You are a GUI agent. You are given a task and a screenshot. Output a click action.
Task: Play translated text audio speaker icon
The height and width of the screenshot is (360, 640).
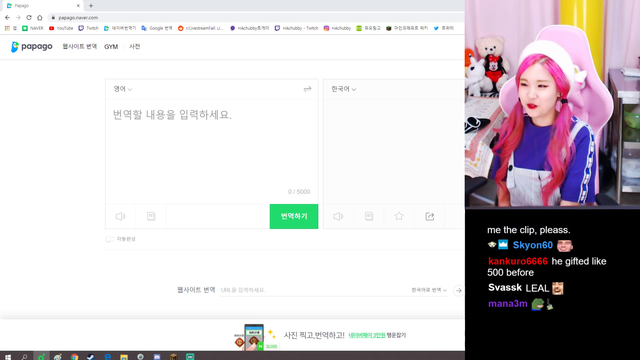click(x=338, y=216)
